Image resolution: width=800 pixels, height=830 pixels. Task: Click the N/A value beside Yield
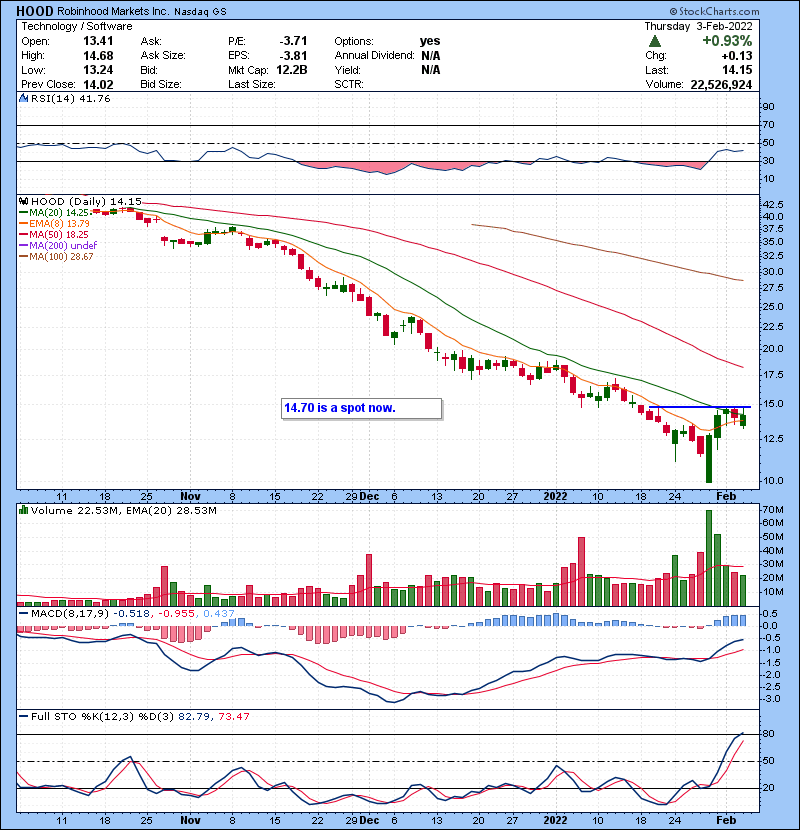[430, 70]
